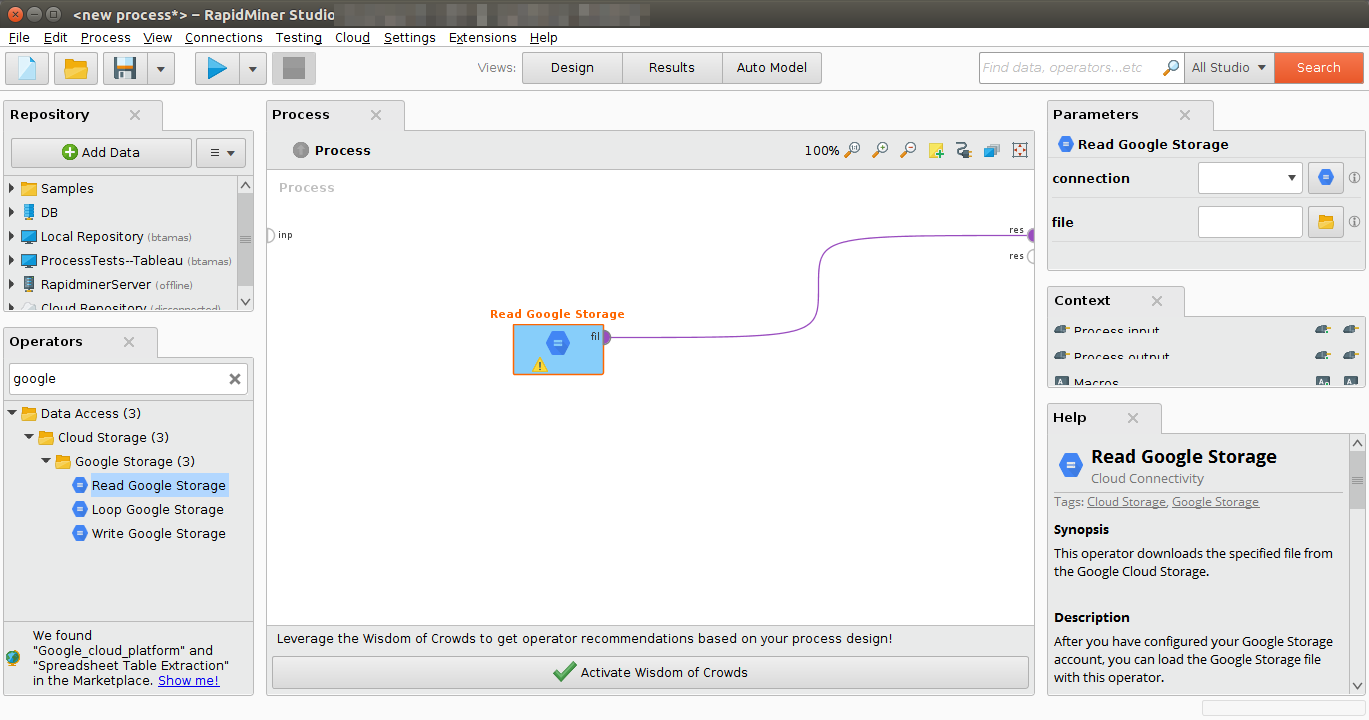Click into the operators search field containing google
Image resolution: width=1369 pixels, height=720 pixels.
(118, 379)
